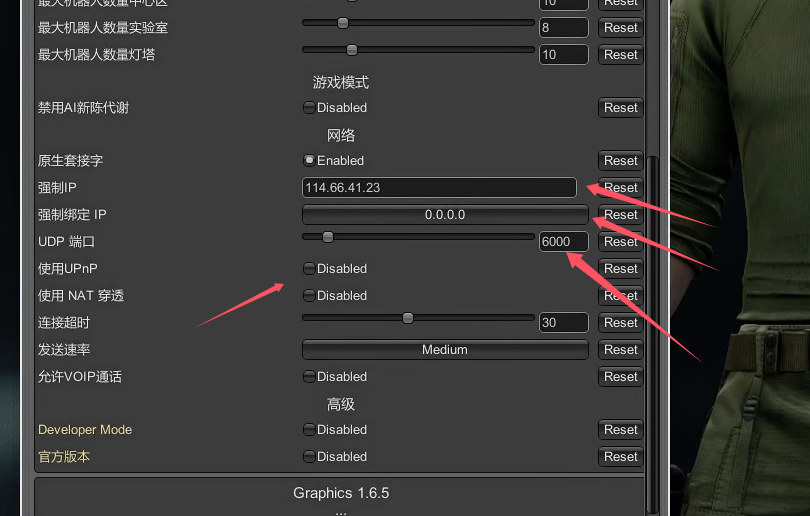Screen dimensions: 810x516
Task: Click the 强制IP label text
Action: (57, 187)
